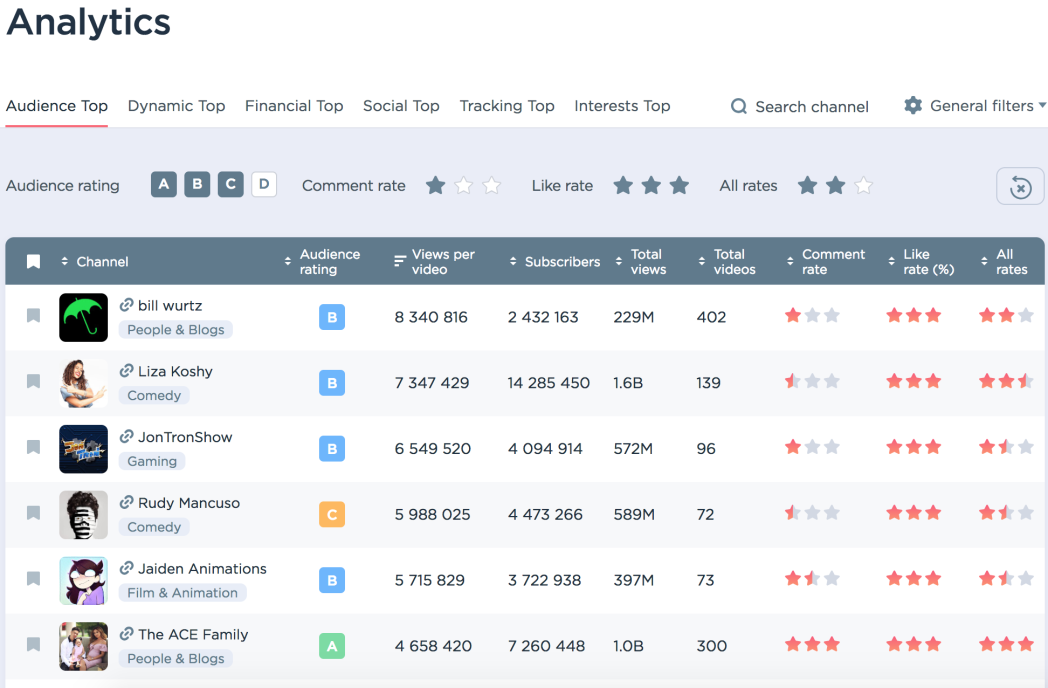
Task: Toggle audience rating A filter
Action: point(164,184)
